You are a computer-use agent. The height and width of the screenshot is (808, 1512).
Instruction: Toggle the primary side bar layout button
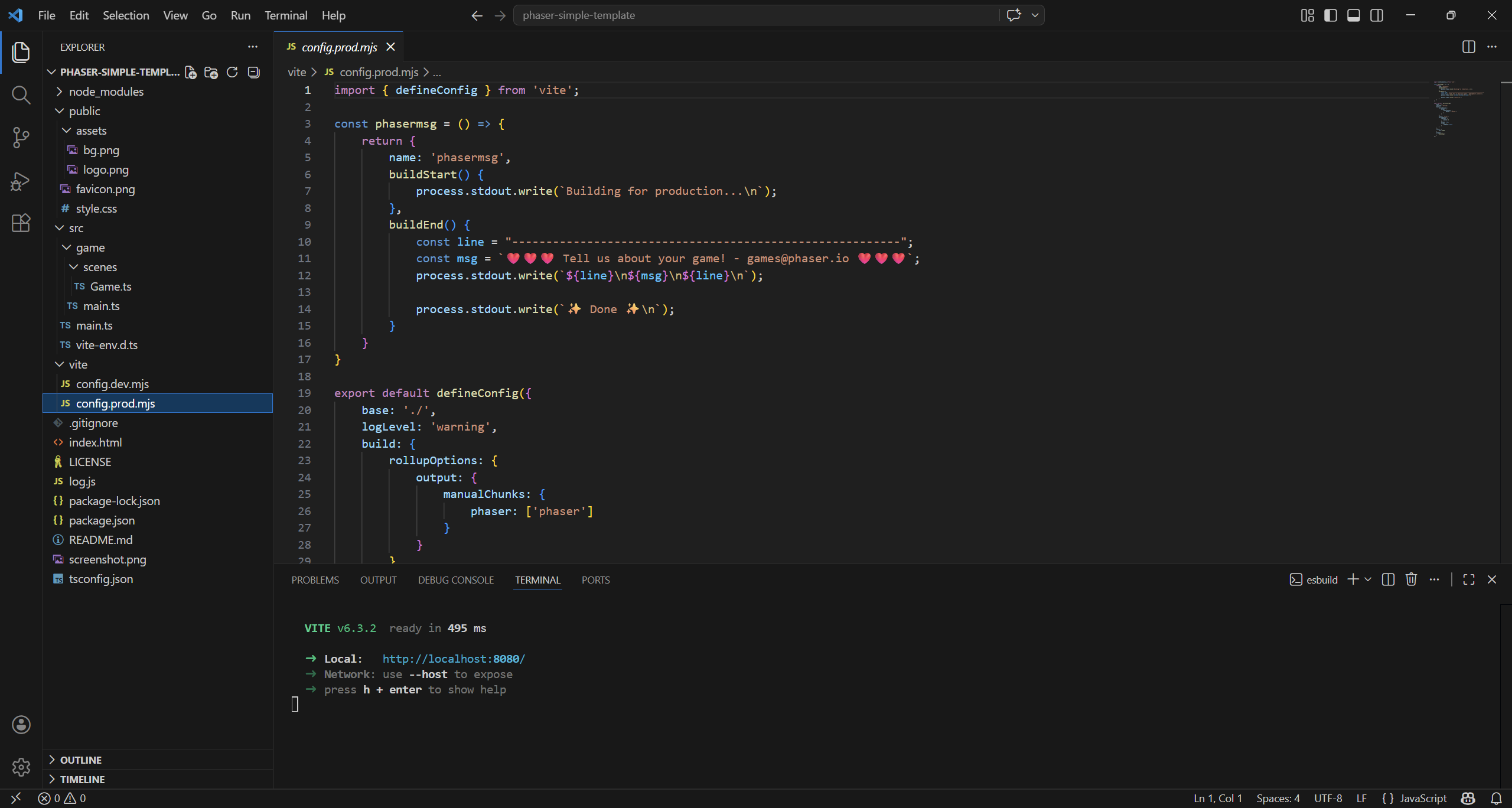1330,15
